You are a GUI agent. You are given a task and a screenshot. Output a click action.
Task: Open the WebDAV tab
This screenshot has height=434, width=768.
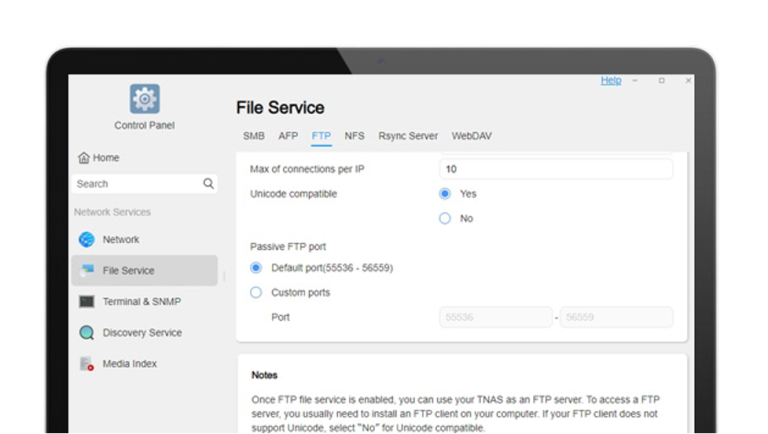pyautogui.click(x=471, y=136)
